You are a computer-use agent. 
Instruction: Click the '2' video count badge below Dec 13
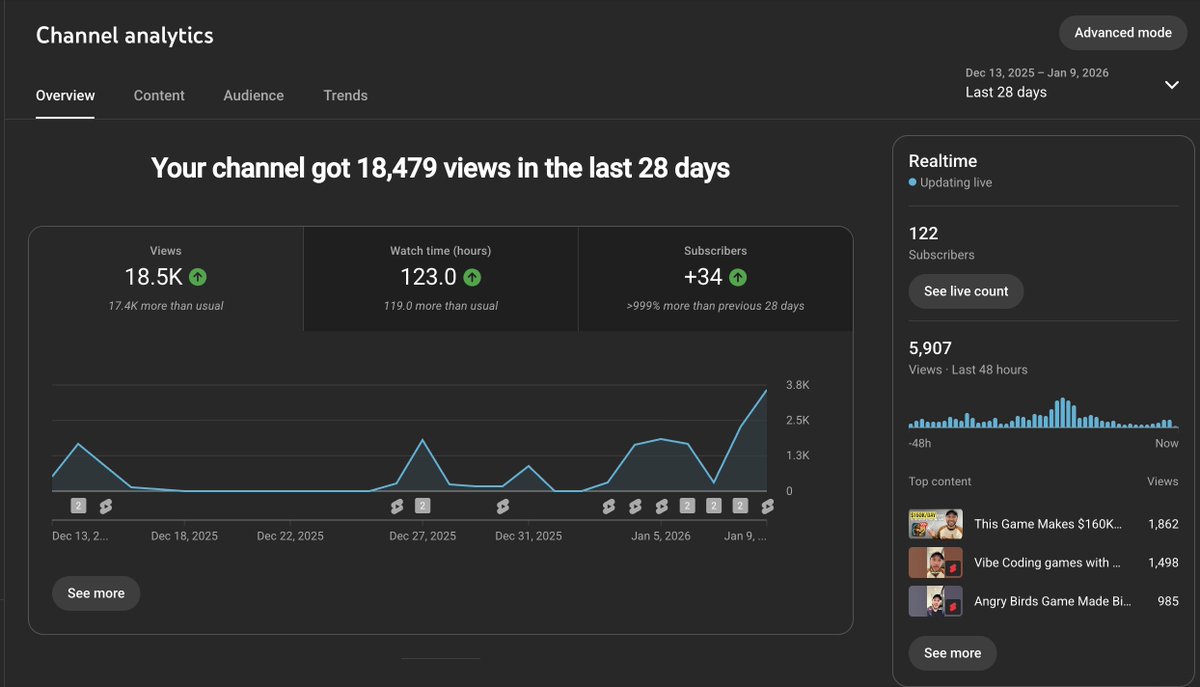78,506
